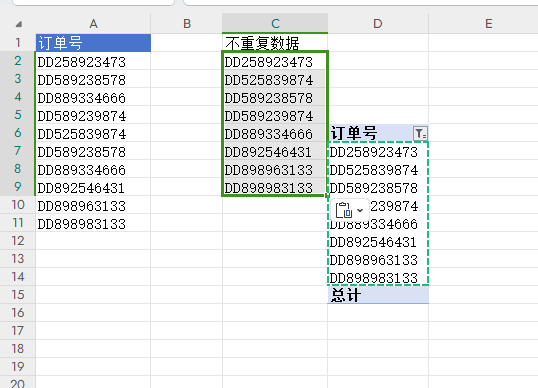Viewport: 538px width, 388px height.
Task: Click cell C7 with DD892546431
Action: (275, 151)
